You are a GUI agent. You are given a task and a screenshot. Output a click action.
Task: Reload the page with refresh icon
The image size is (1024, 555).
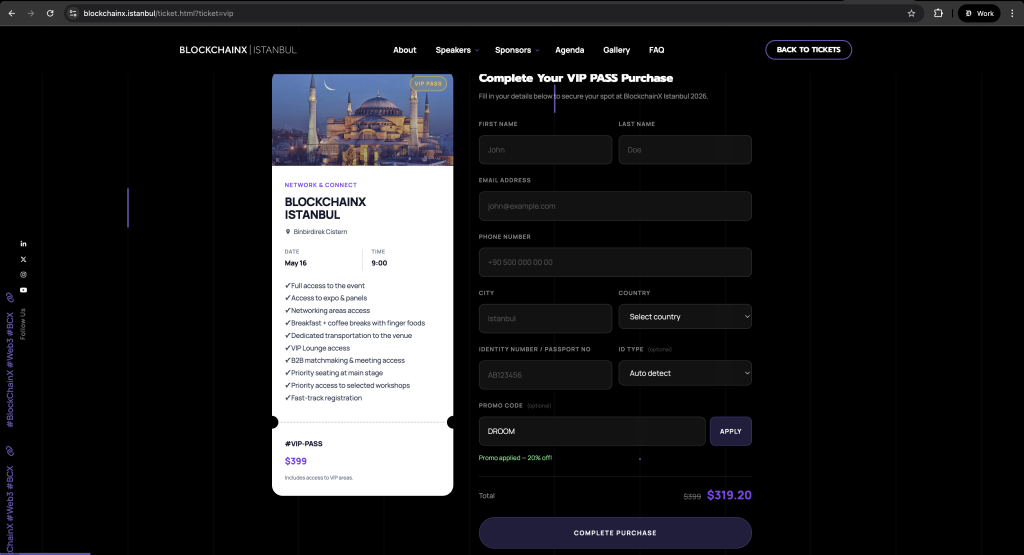click(50, 13)
